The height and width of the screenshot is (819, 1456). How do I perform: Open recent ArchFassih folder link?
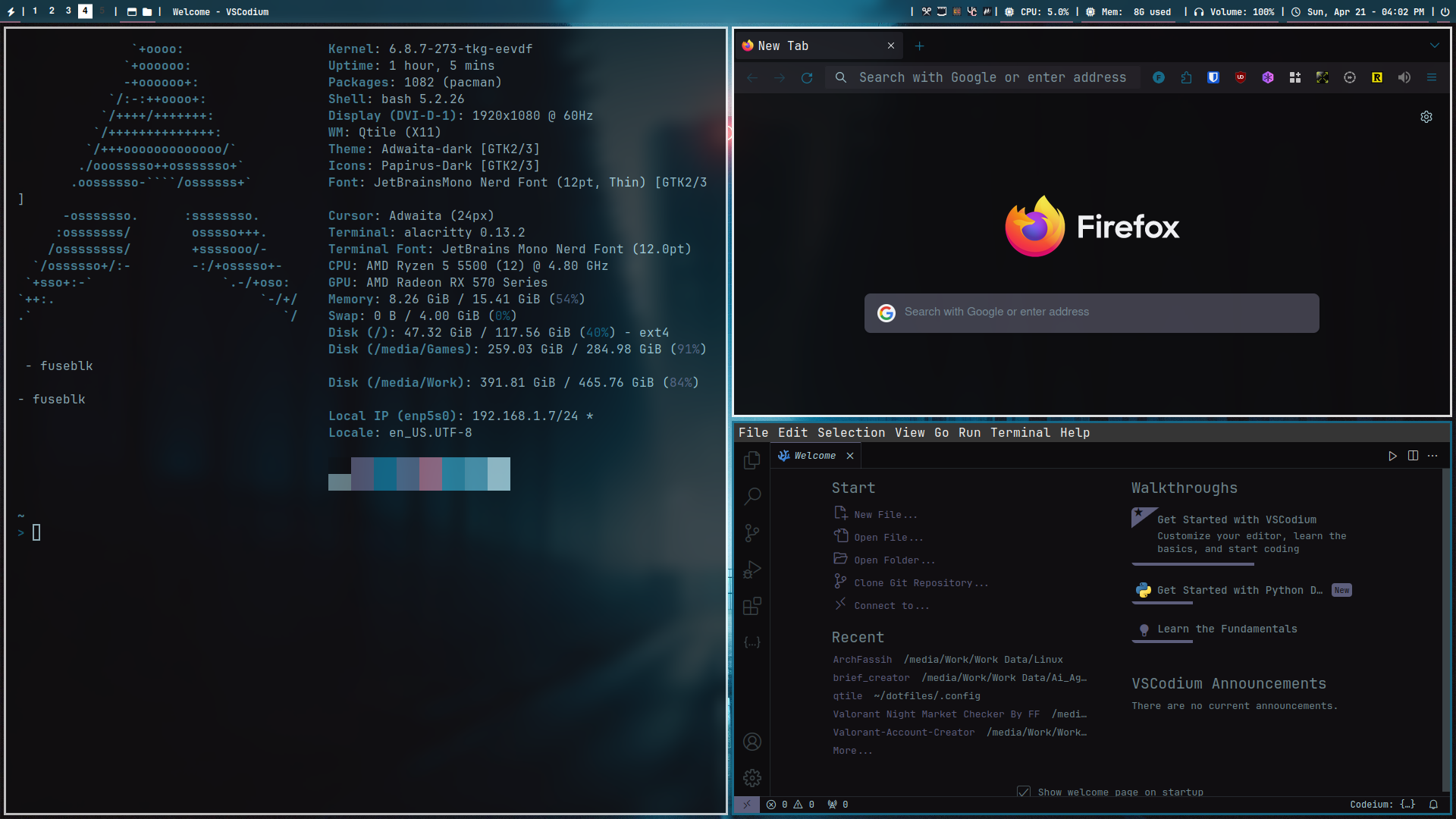pyautogui.click(x=862, y=660)
